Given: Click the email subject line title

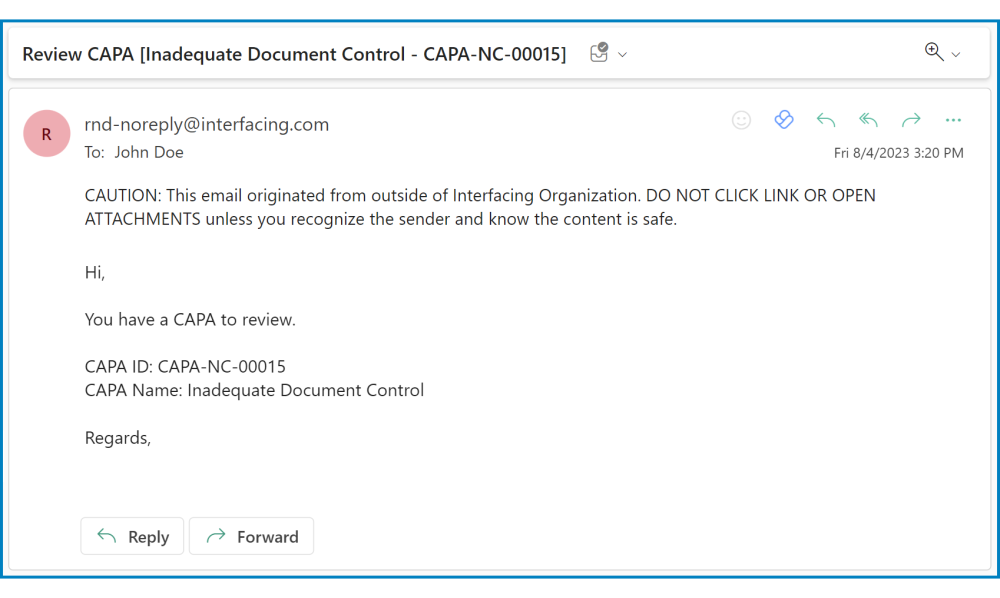Looking at the screenshot, I should click(x=294, y=54).
